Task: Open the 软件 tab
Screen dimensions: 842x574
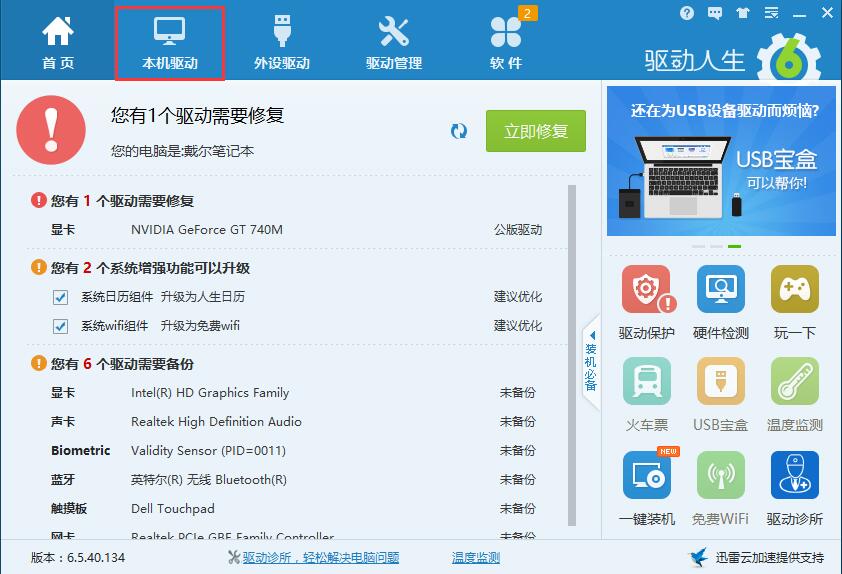Action: tap(506, 43)
